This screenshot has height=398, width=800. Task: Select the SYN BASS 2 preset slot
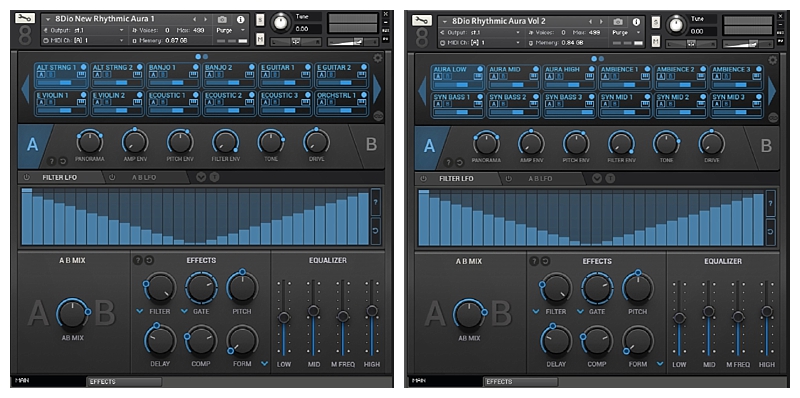pyautogui.click(x=513, y=105)
